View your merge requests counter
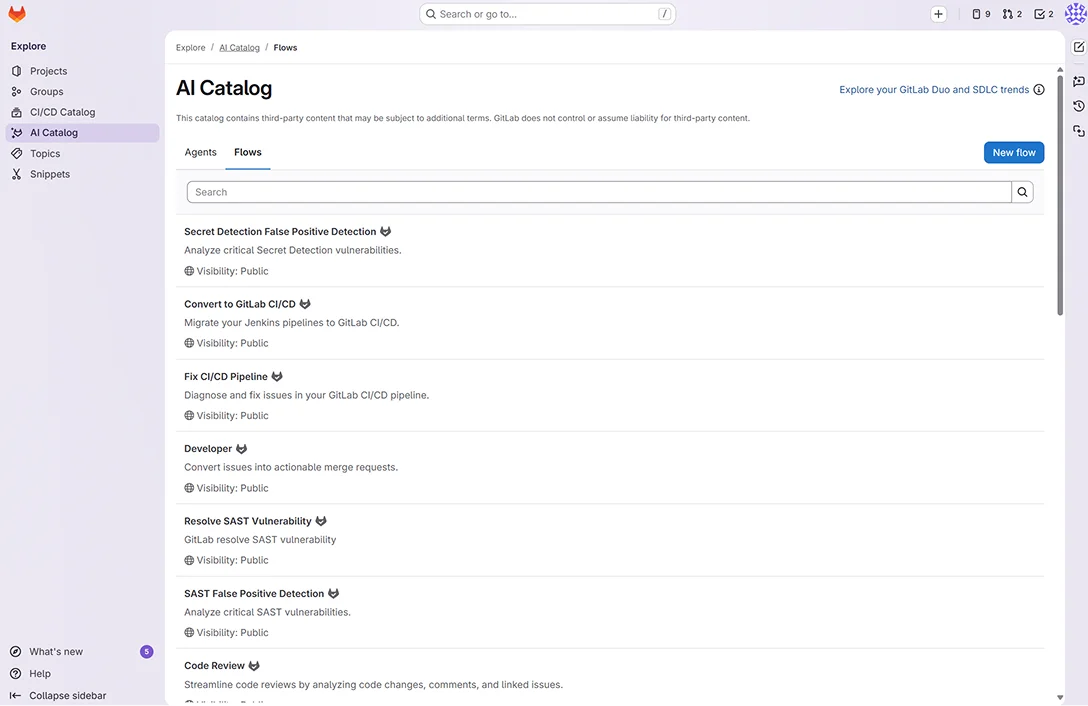 click(x=1012, y=13)
